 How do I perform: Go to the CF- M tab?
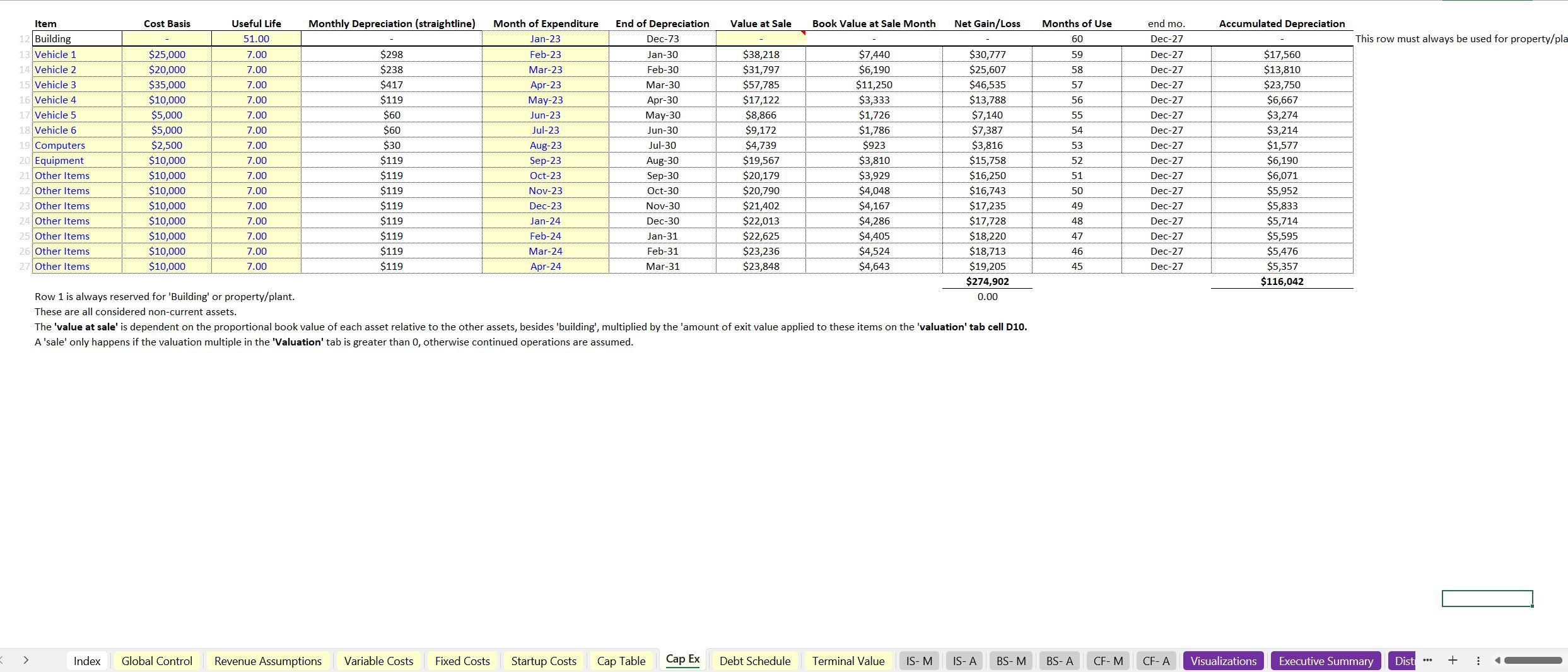[1108, 661]
